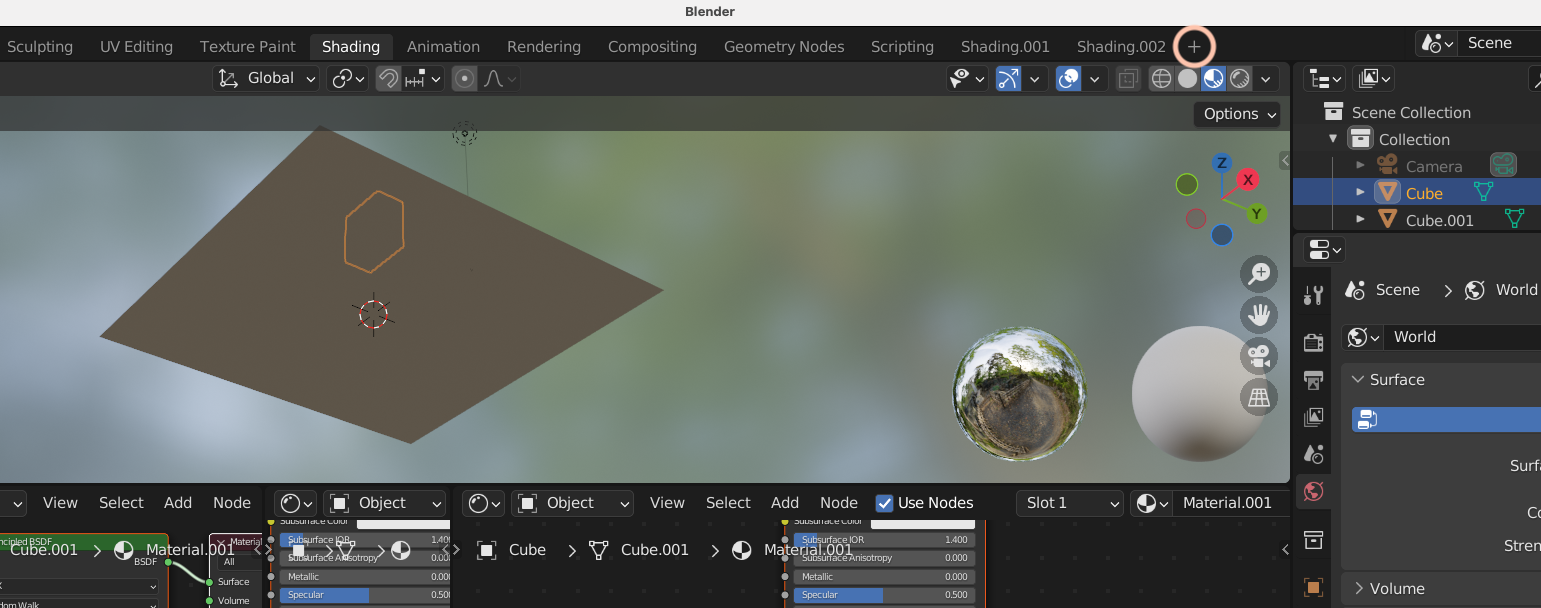The width and height of the screenshot is (1541, 608).
Task: Select the Tool properties tab
Action: click(1313, 294)
